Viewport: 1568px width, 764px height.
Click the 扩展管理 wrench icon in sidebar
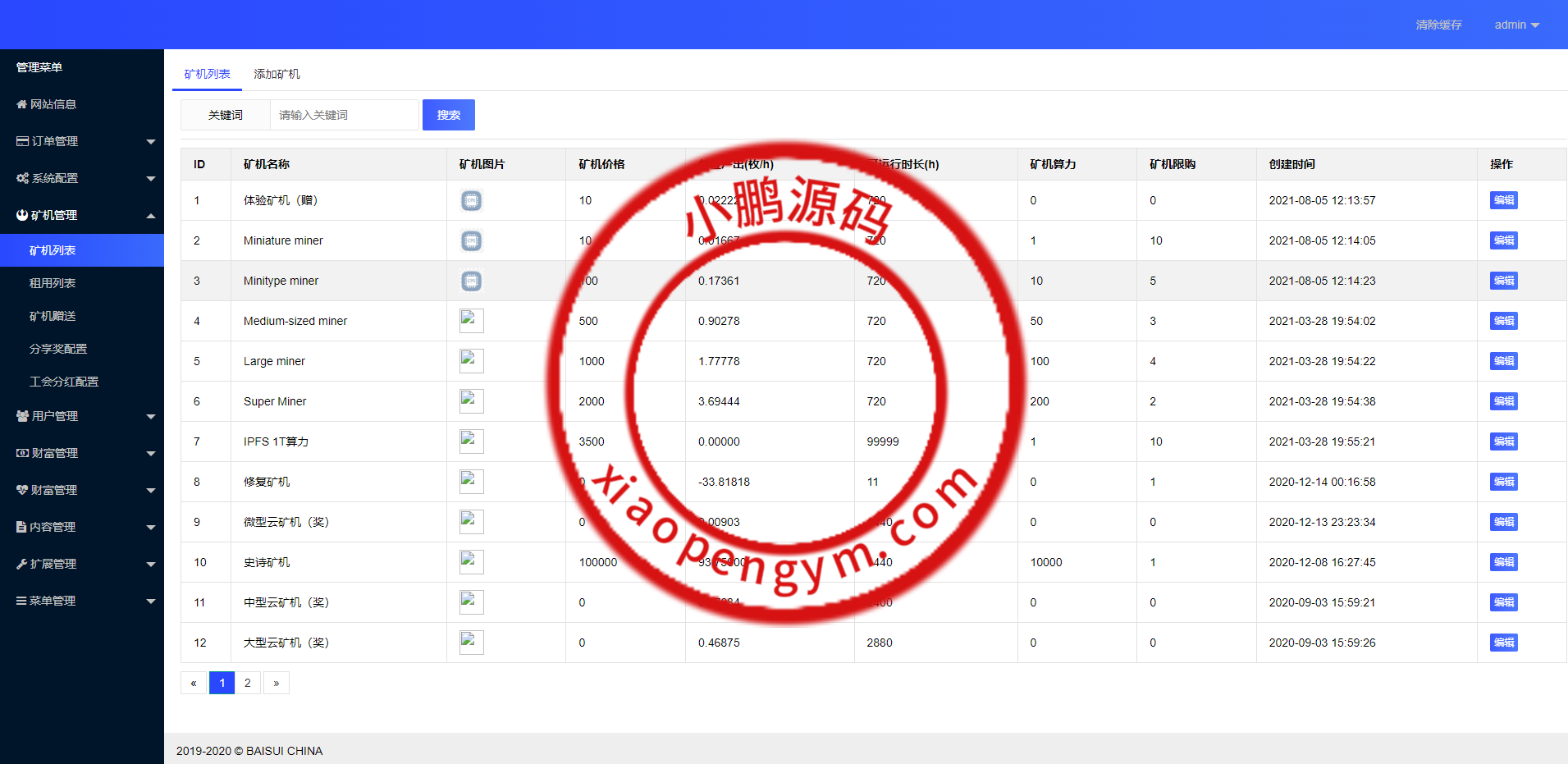point(22,564)
